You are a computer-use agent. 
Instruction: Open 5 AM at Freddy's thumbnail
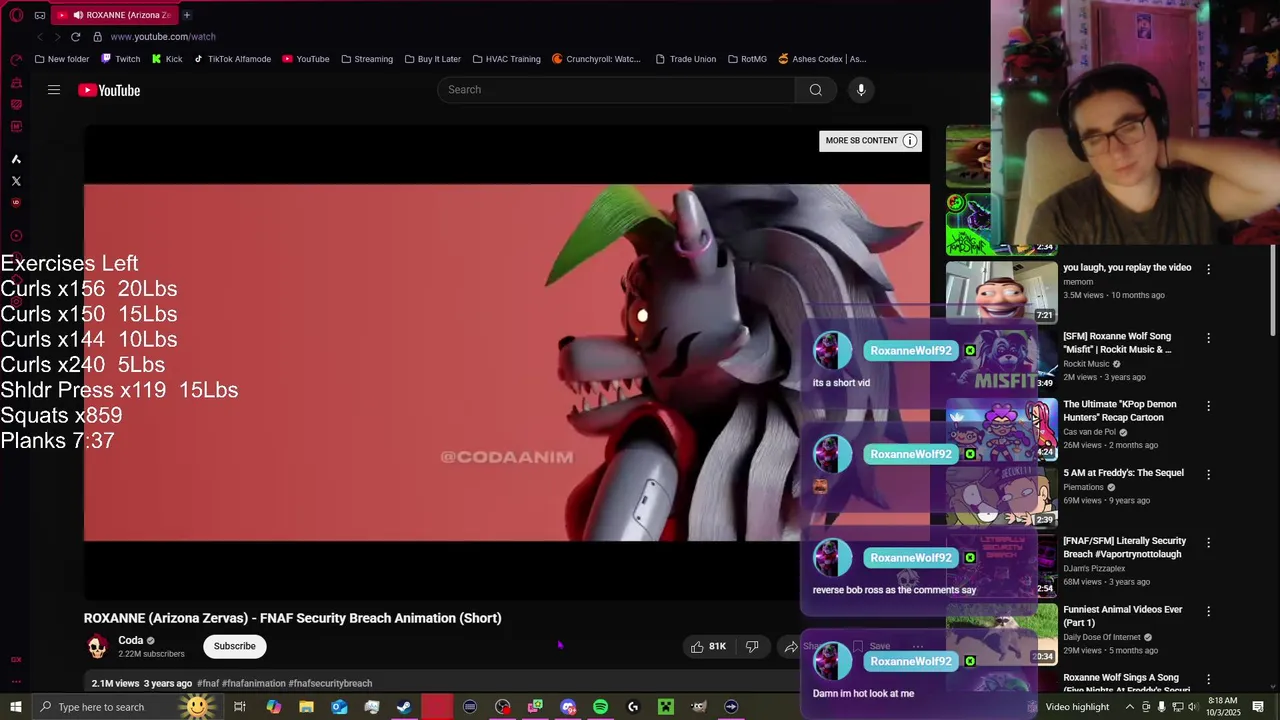pos(1001,497)
